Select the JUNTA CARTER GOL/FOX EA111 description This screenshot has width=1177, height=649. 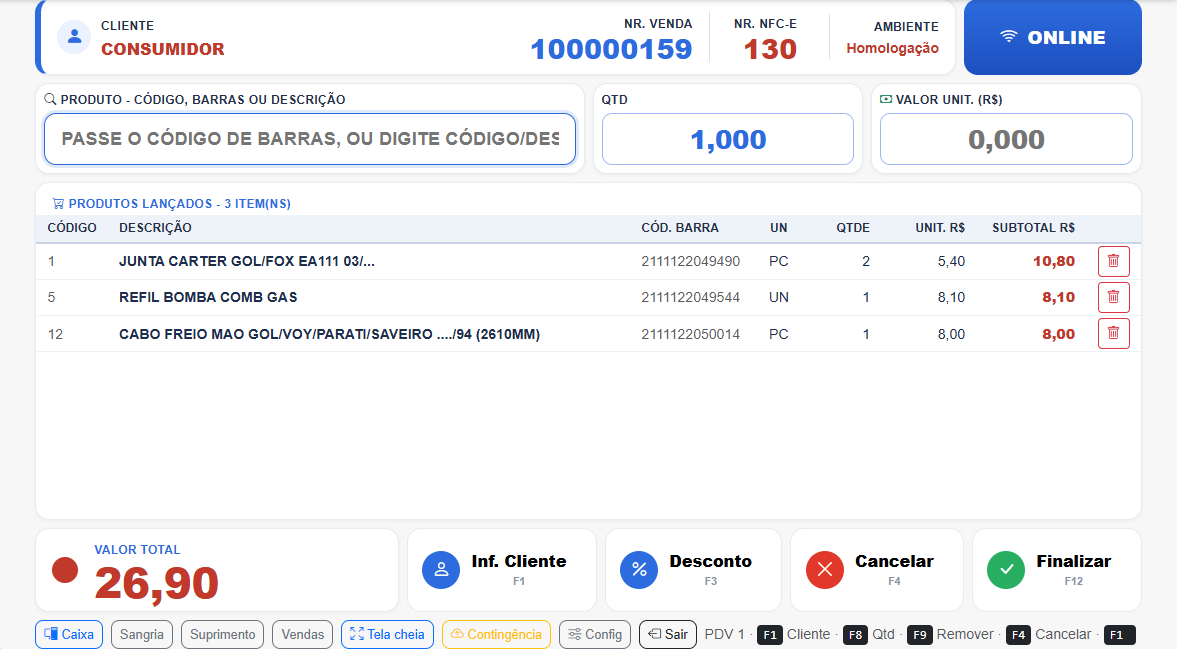(x=247, y=261)
